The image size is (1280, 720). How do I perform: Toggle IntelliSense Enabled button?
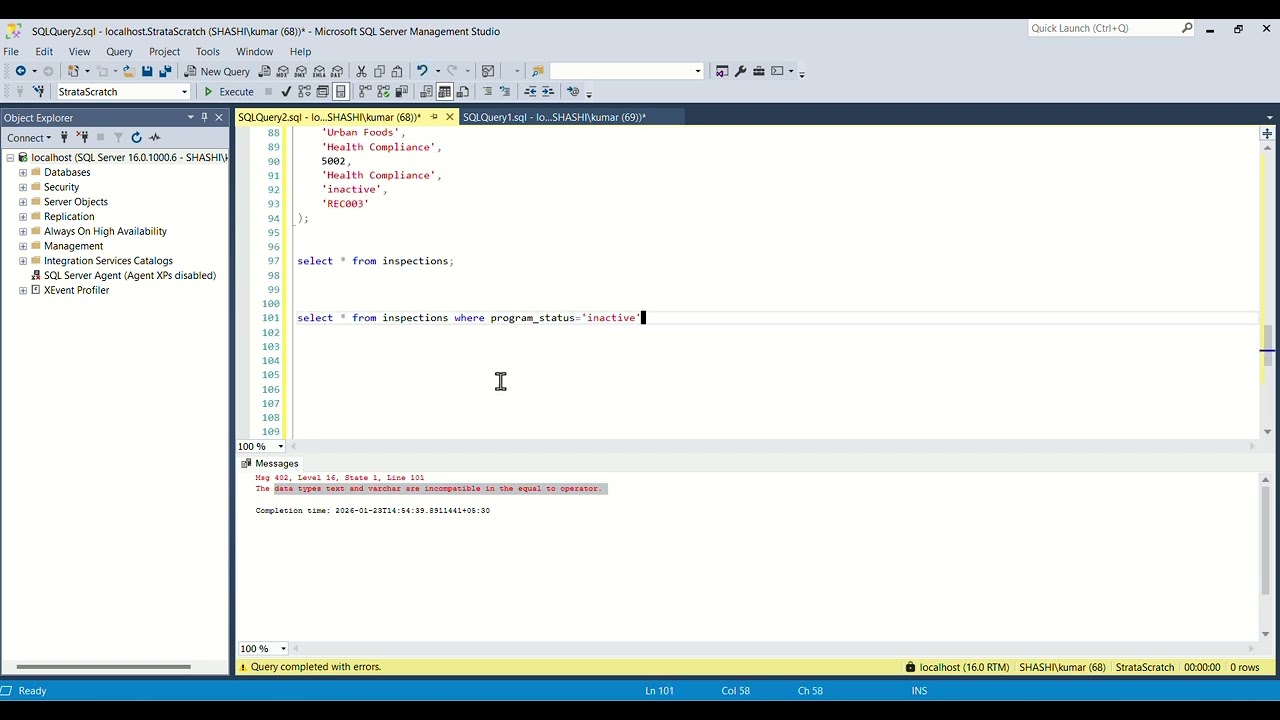click(340, 91)
